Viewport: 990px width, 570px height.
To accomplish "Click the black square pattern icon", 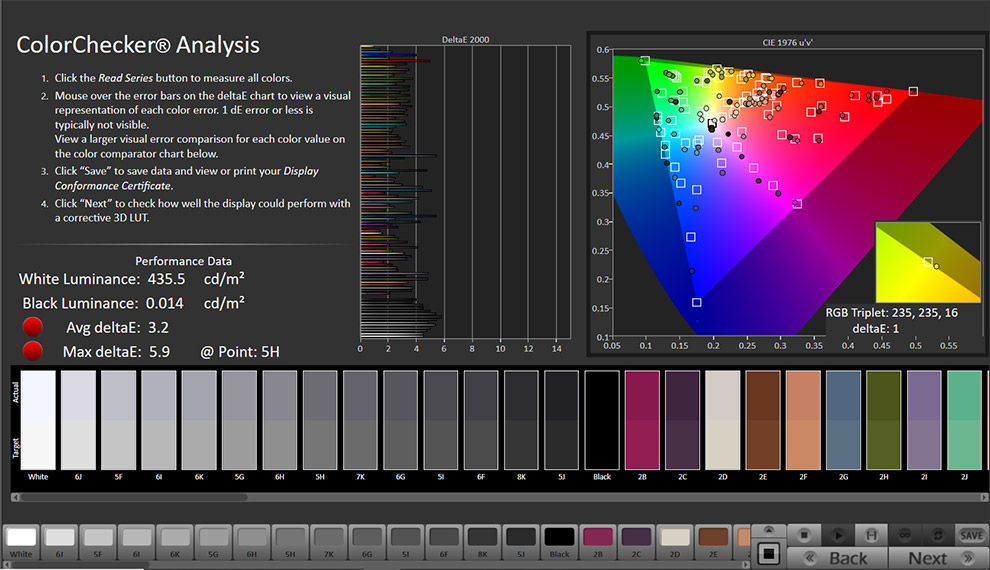I will (x=768, y=554).
